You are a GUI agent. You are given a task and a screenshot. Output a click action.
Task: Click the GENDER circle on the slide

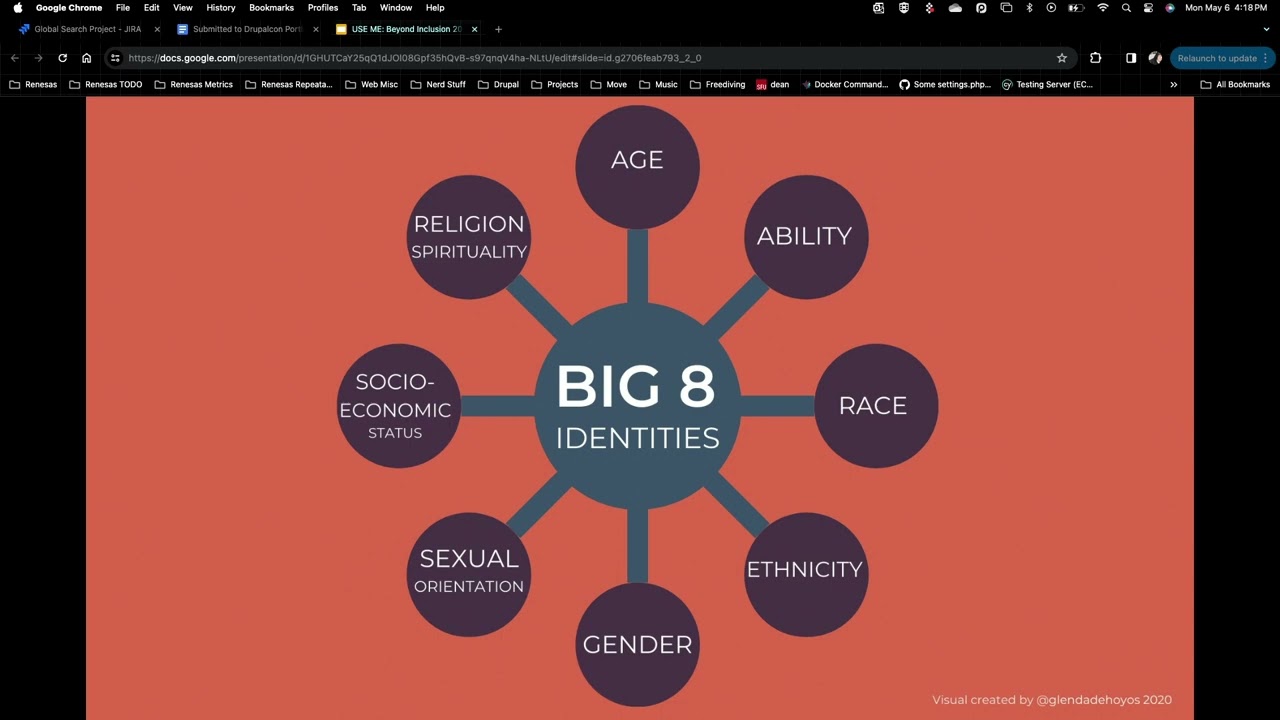pyautogui.click(x=637, y=644)
